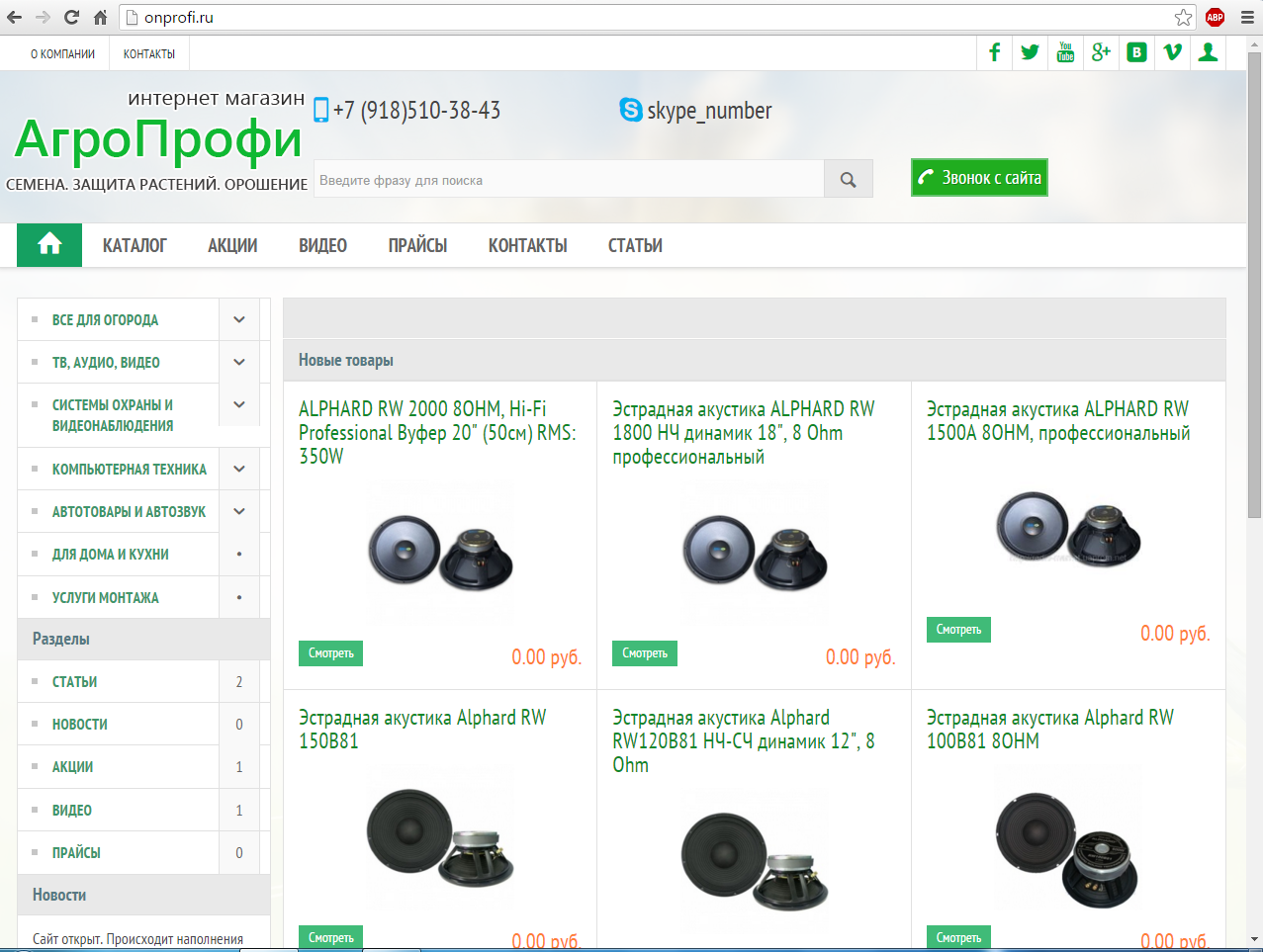
Task: Open product Alphard RW 150B81 title
Action: 422,729
